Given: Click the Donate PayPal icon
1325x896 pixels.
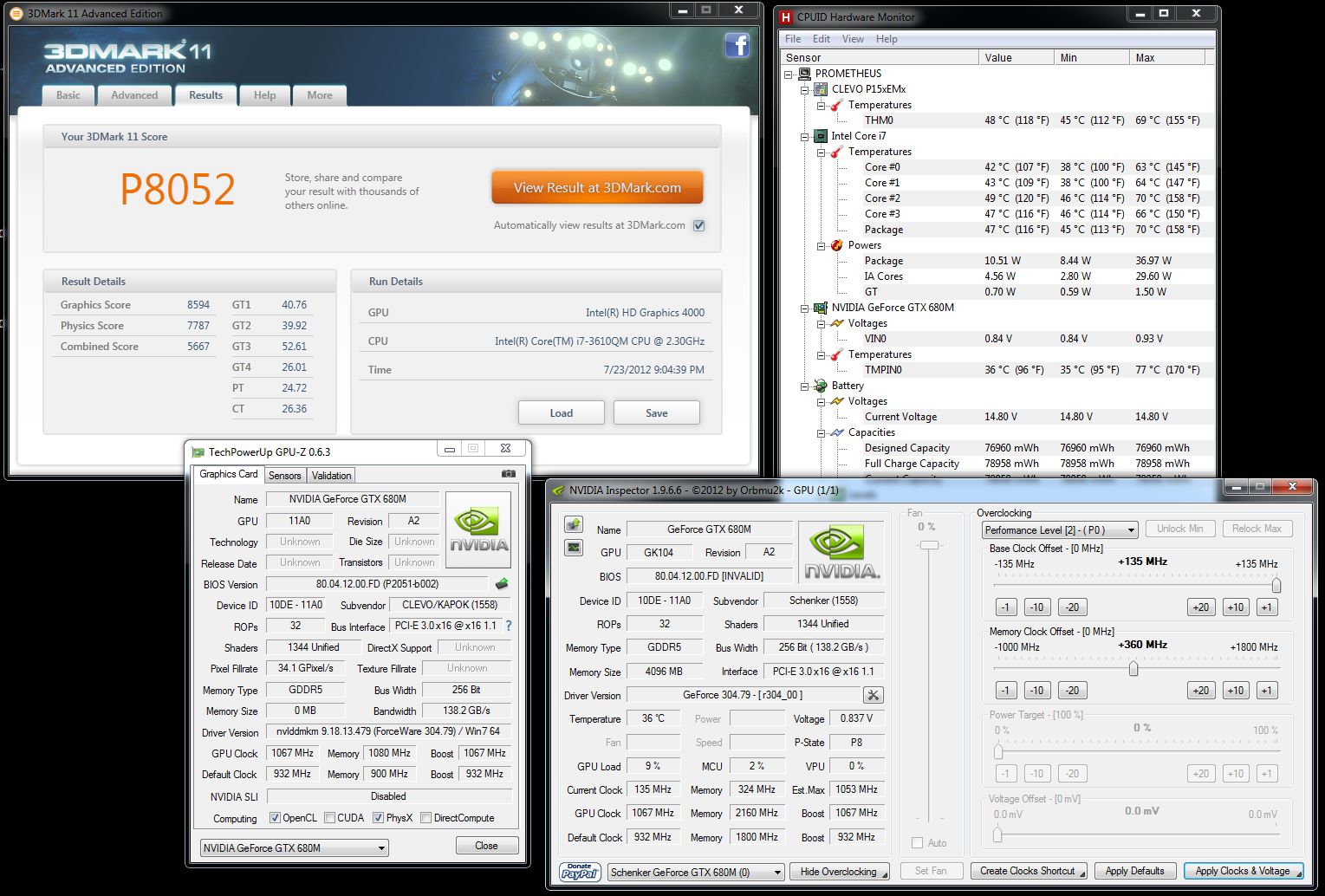Looking at the screenshot, I should point(580,872).
